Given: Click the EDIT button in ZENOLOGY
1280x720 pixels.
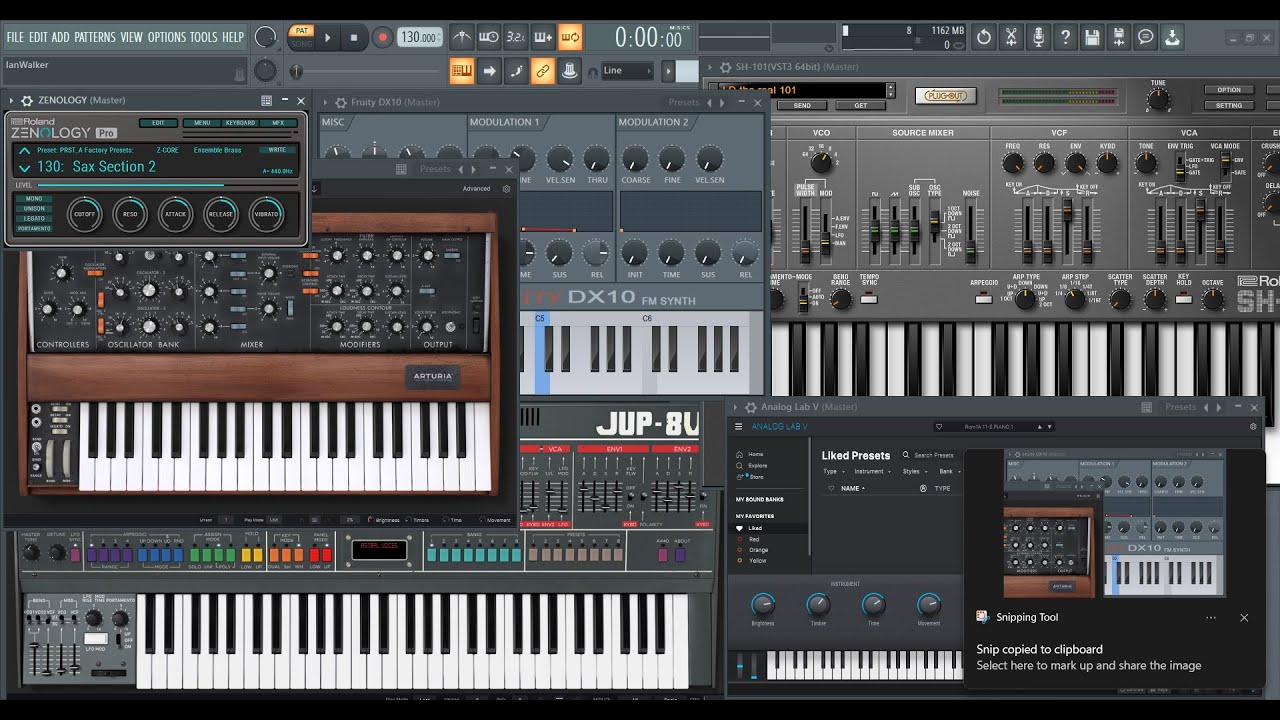Looking at the screenshot, I should click(159, 123).
